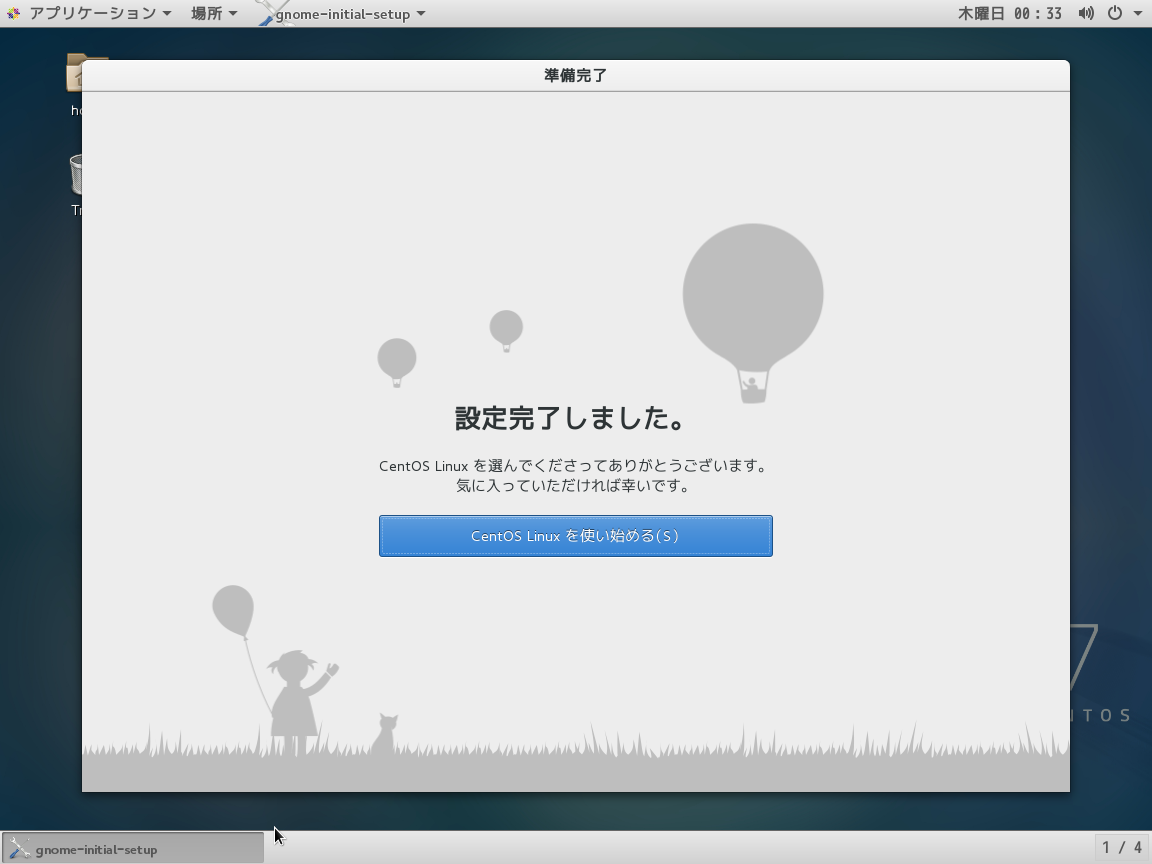
Task: Open the clock showing 木曜日 00:33
Action: (x=1009, y=13)
